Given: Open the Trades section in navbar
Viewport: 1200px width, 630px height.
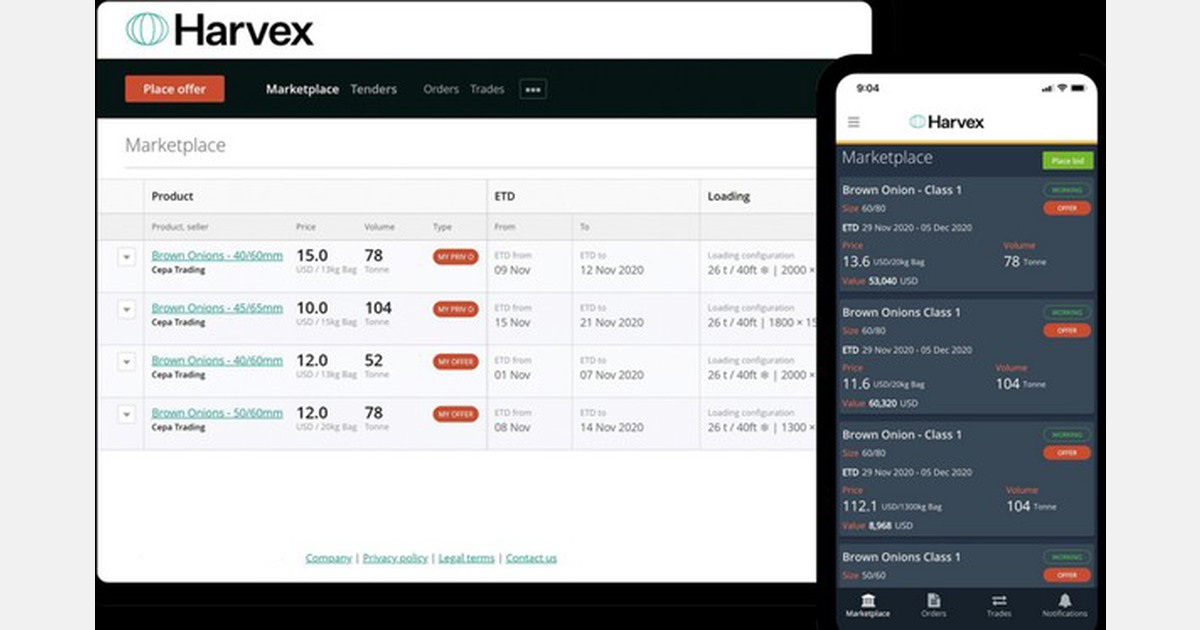Looking at the screenshot, I should pyautogui.click(x=487, y=89).
